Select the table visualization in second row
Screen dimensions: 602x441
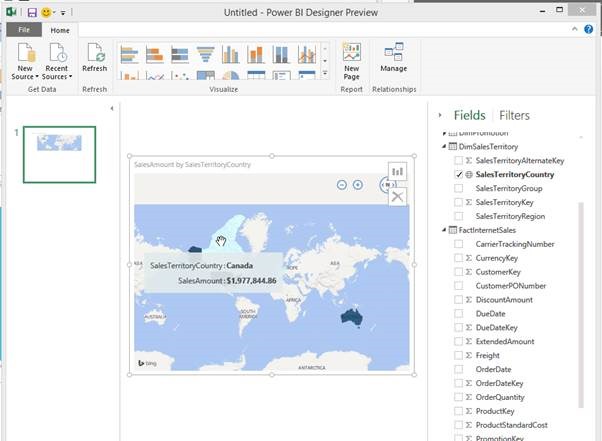pyautogui.click(x=256, y=75)
